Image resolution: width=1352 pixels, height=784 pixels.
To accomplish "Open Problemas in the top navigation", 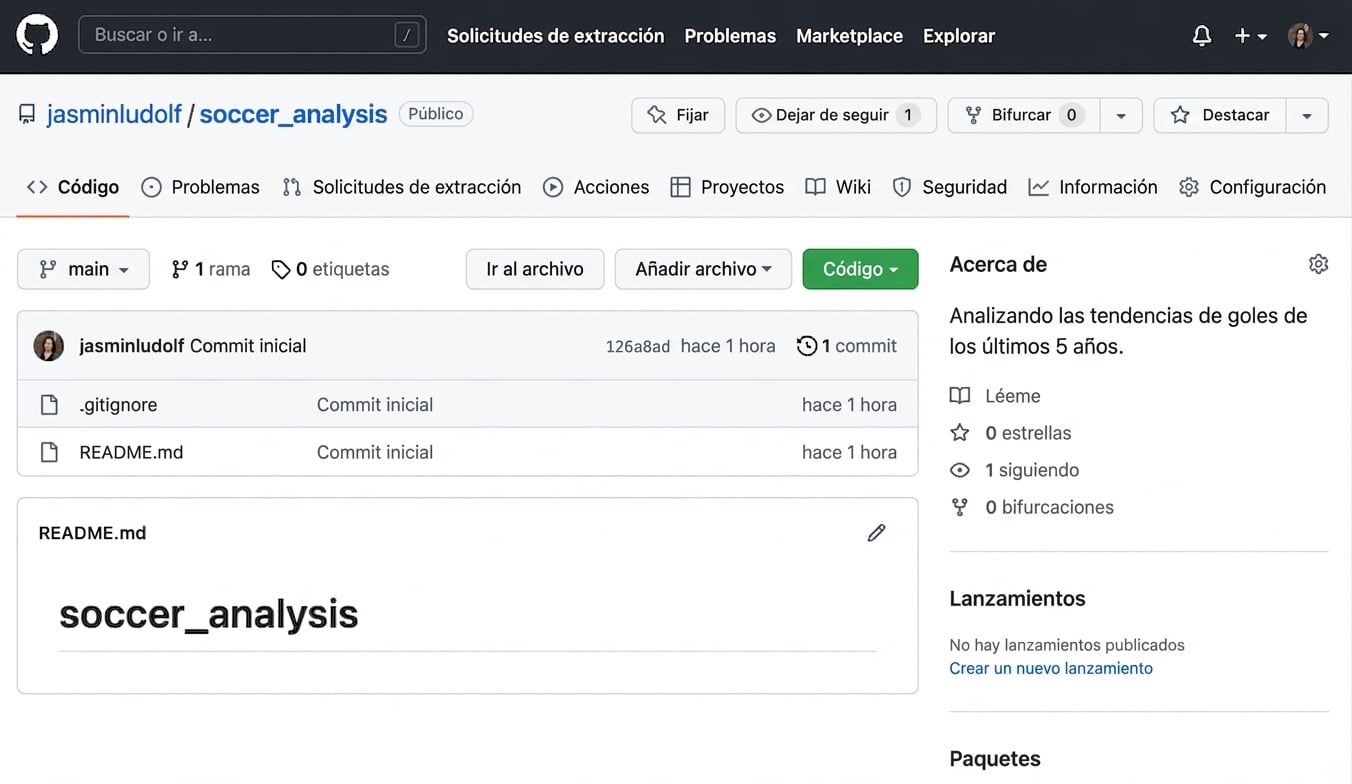I will tap(730, 36).
